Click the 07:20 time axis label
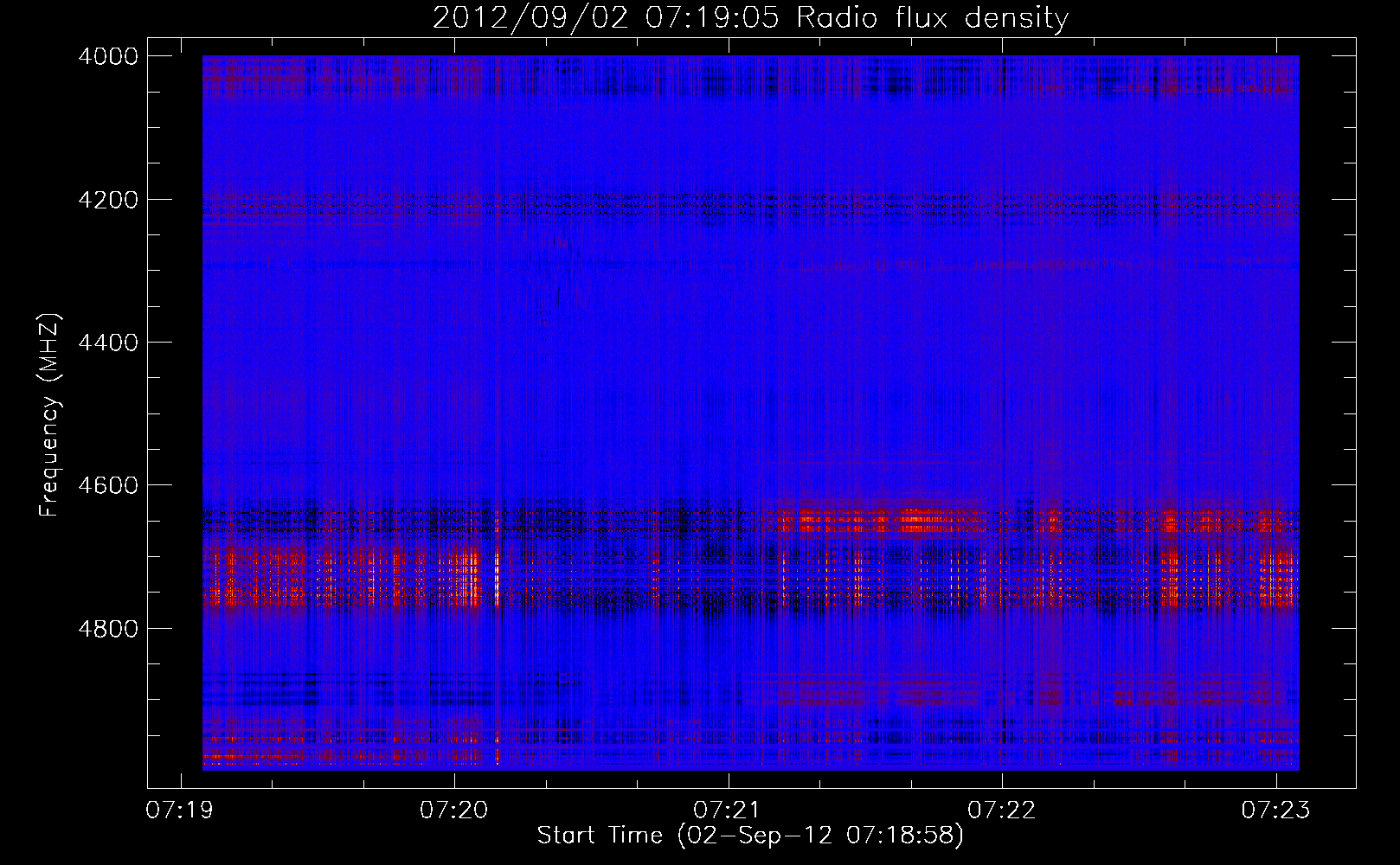 pyautogui.click(x=454, y=811)
